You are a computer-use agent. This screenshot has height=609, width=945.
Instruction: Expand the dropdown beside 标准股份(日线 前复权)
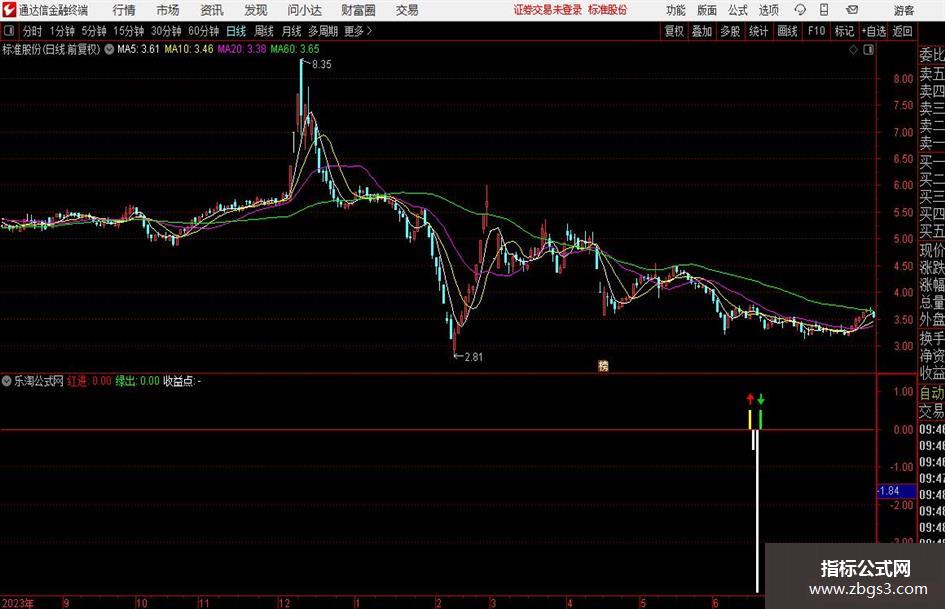tap(109, 49)
